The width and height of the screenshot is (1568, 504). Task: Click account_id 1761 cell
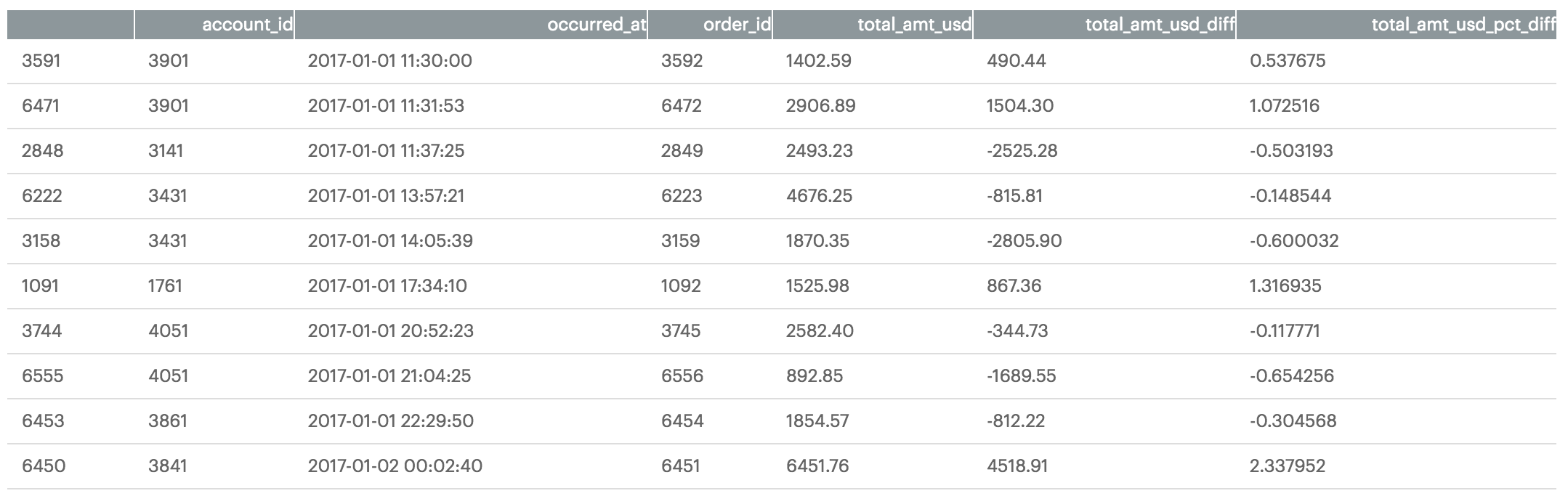pyautogui.click(x=165, y=285)
